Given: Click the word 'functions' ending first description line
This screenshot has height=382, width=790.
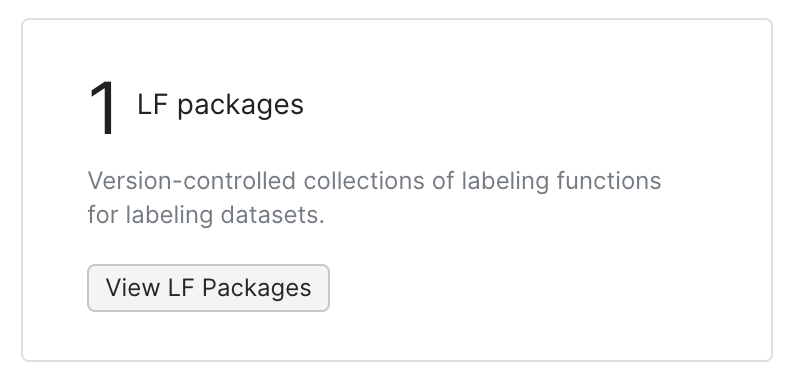Looking at the screenshot, I should click(x=609, y=180).
